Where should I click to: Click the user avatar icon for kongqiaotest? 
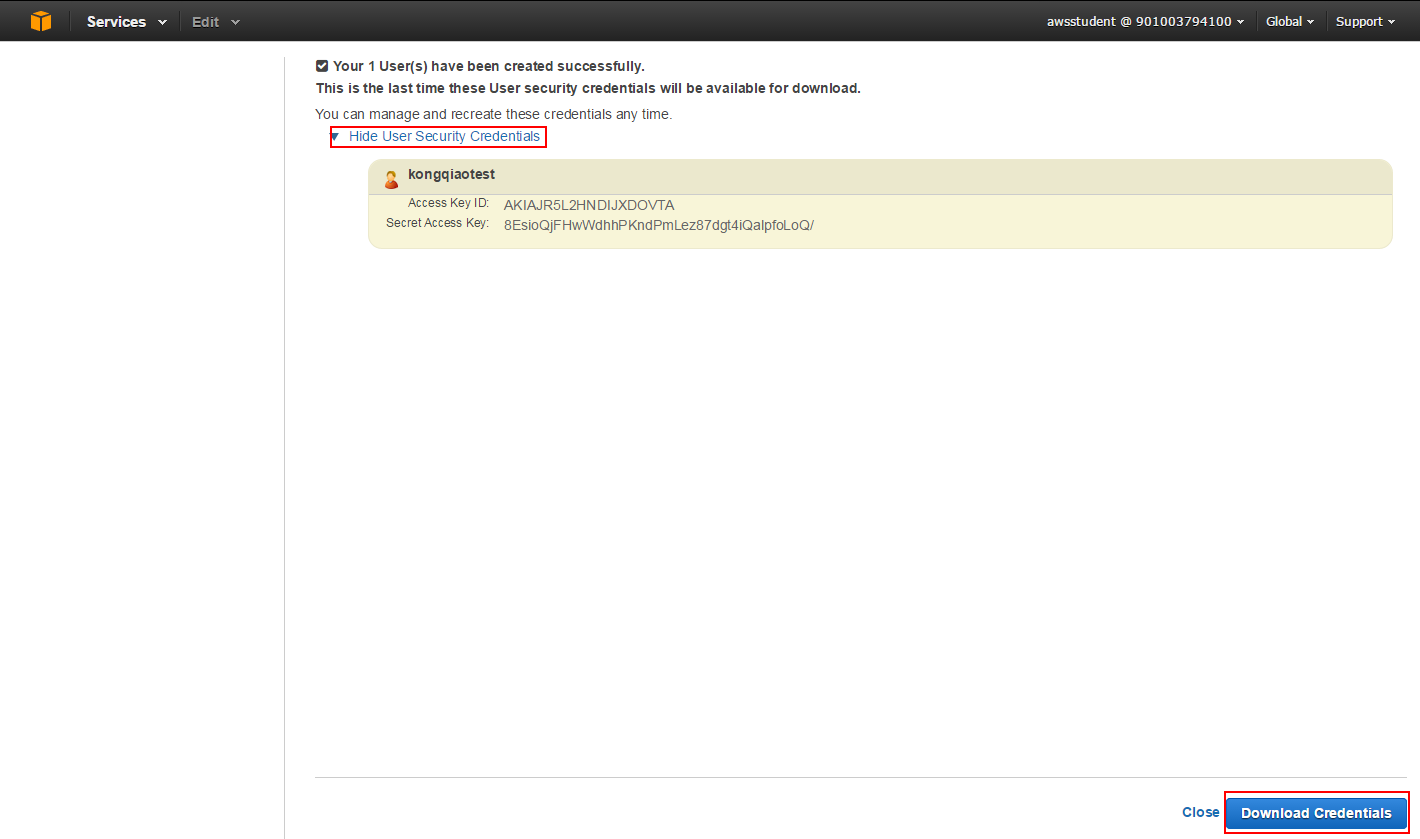pos(391,178)
